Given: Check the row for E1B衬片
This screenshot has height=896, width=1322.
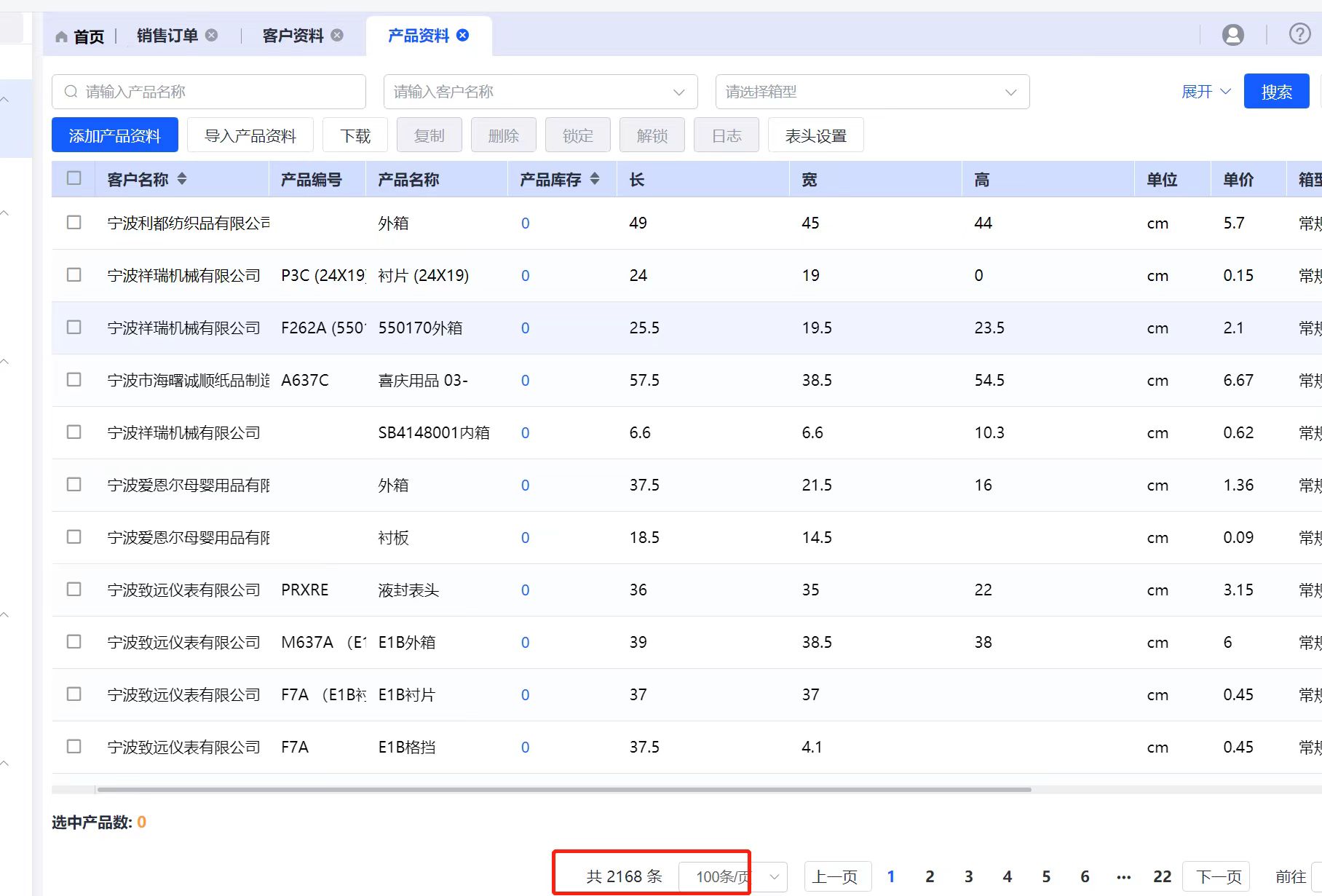Looking at the screenshot, I should tap(74, 694).
